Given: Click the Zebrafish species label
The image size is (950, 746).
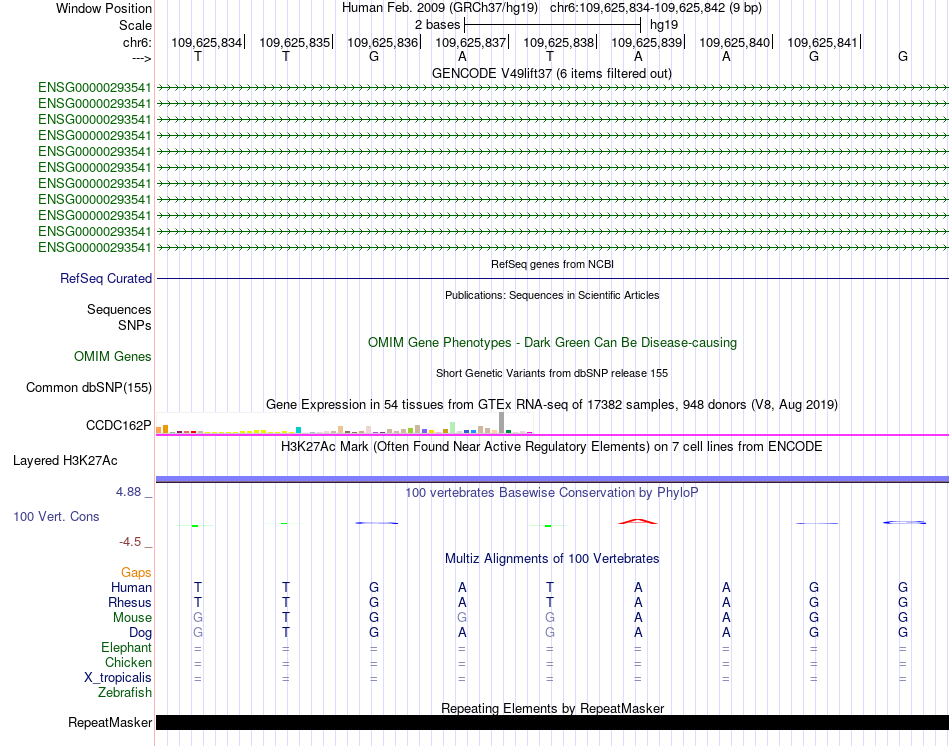Looking at the screenshot, I should click(x=125, y=692).
